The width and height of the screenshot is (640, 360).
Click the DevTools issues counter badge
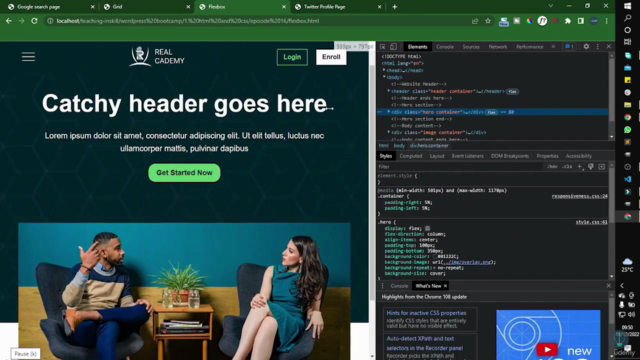(x=569, y=47)
